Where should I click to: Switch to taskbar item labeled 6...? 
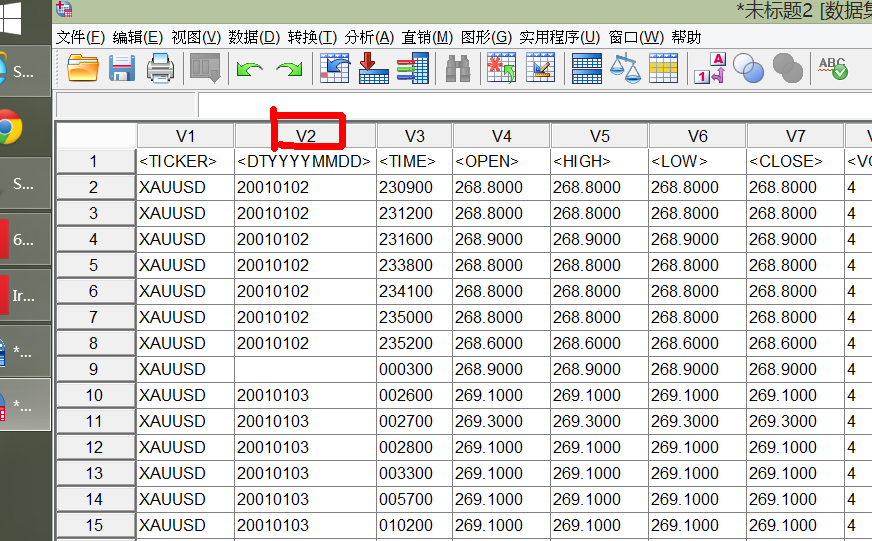coord(25,240)
